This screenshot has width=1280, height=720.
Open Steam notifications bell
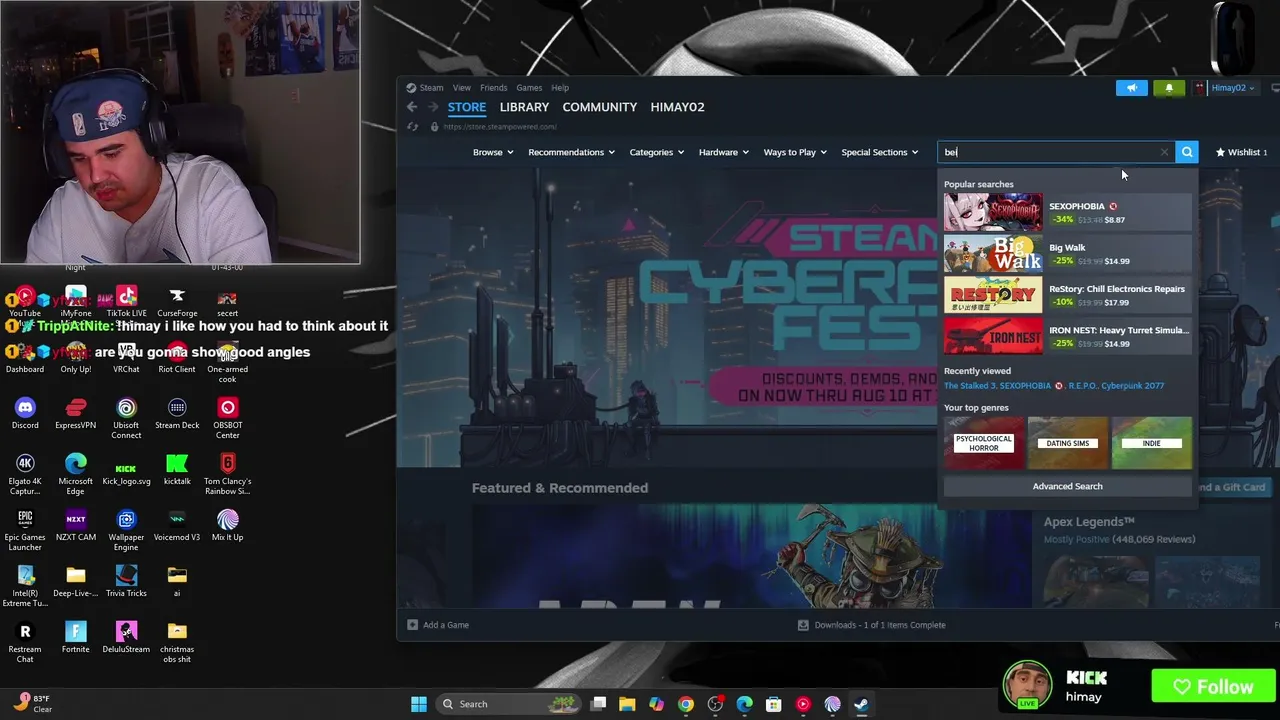[1169, 88]
